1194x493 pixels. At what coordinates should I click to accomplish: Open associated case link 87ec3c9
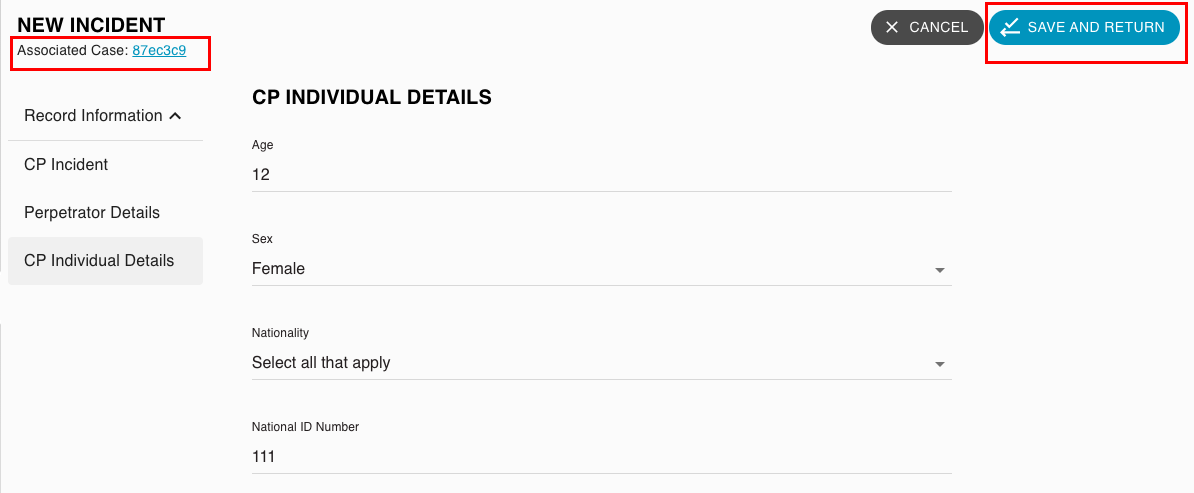point(159,51)
